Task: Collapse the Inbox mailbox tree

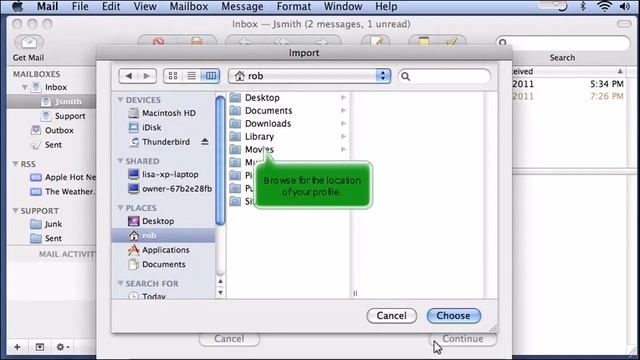Action: click(x=24, y=87)
